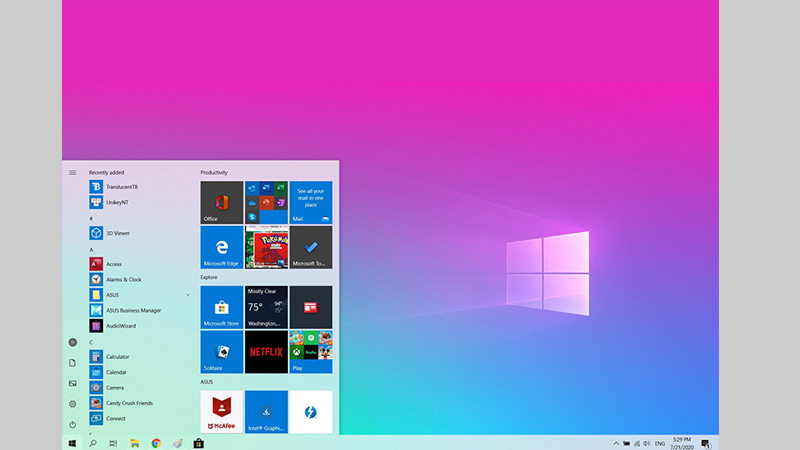
Task: Show hidden system tray icons
Action: coord(614,443)
